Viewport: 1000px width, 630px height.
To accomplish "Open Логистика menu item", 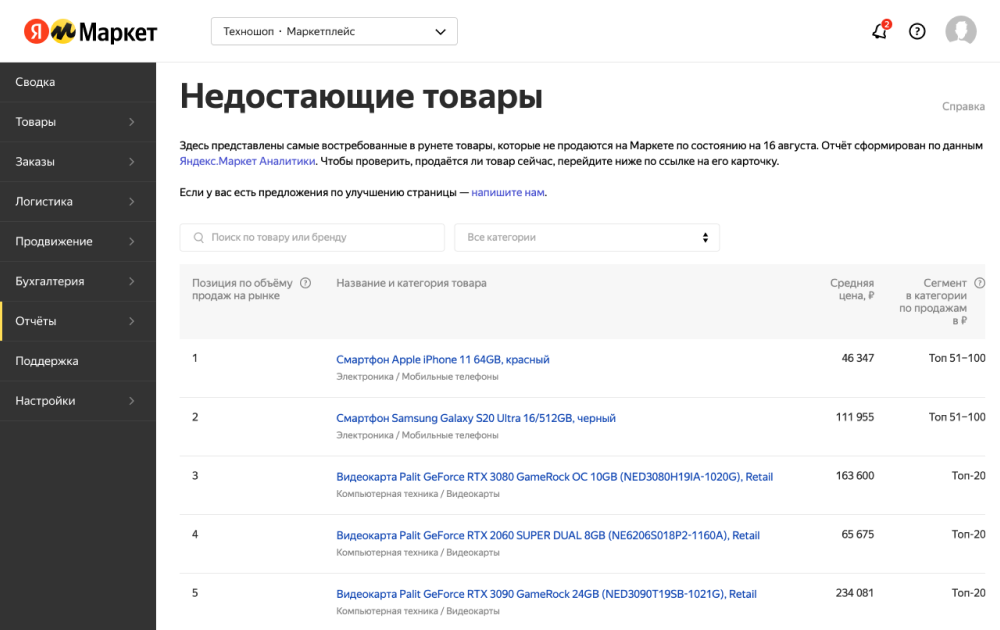I will click(78, 201).
